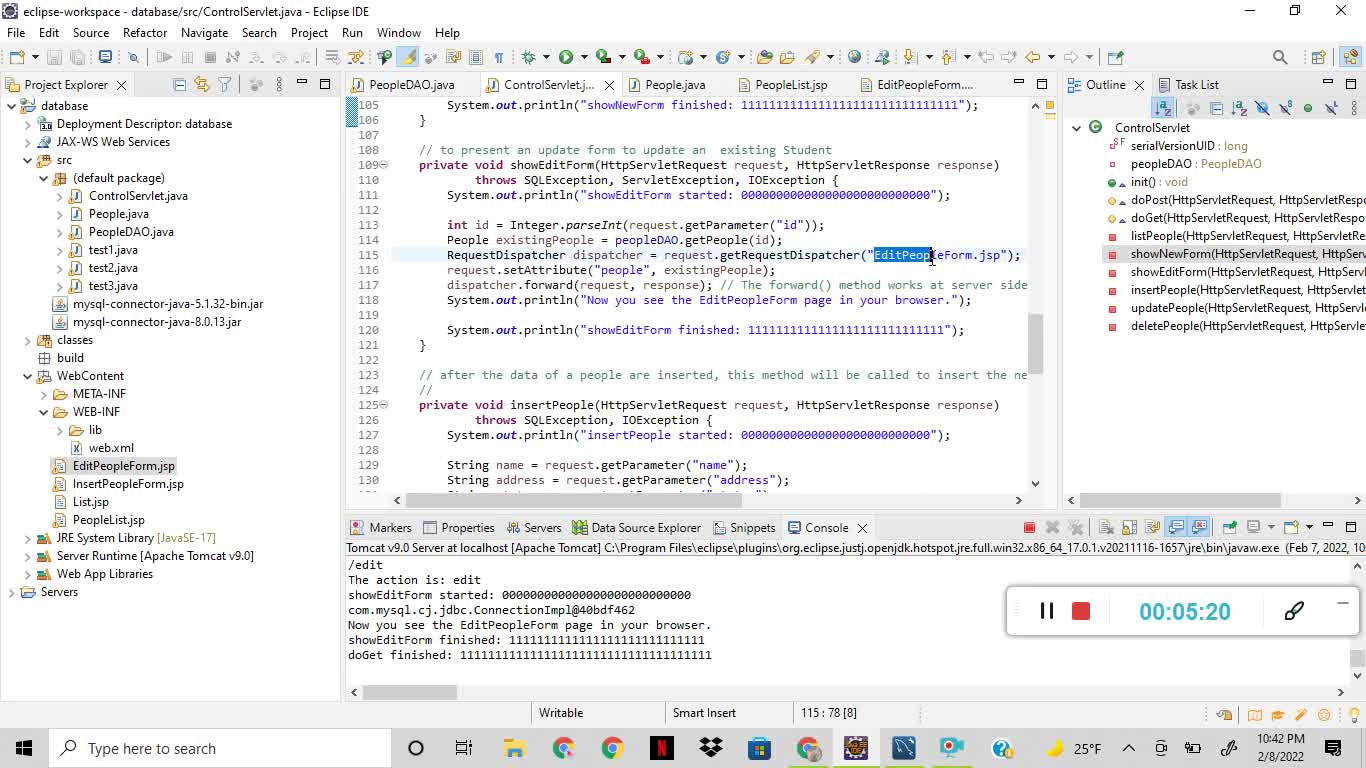Collapse the src folder in tree

(x=28, y=160)
